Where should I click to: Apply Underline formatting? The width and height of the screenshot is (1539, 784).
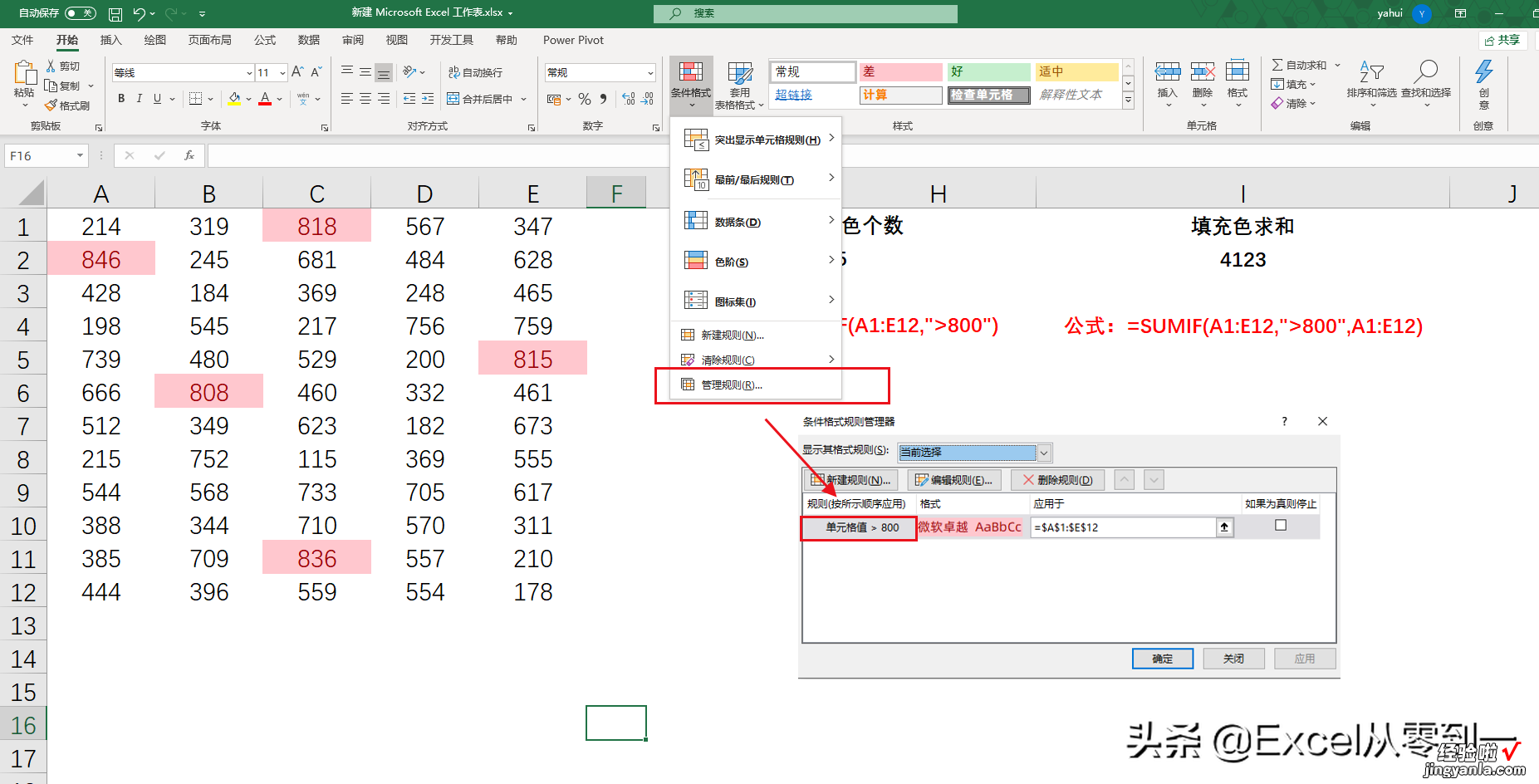click(x=157, y=99)
